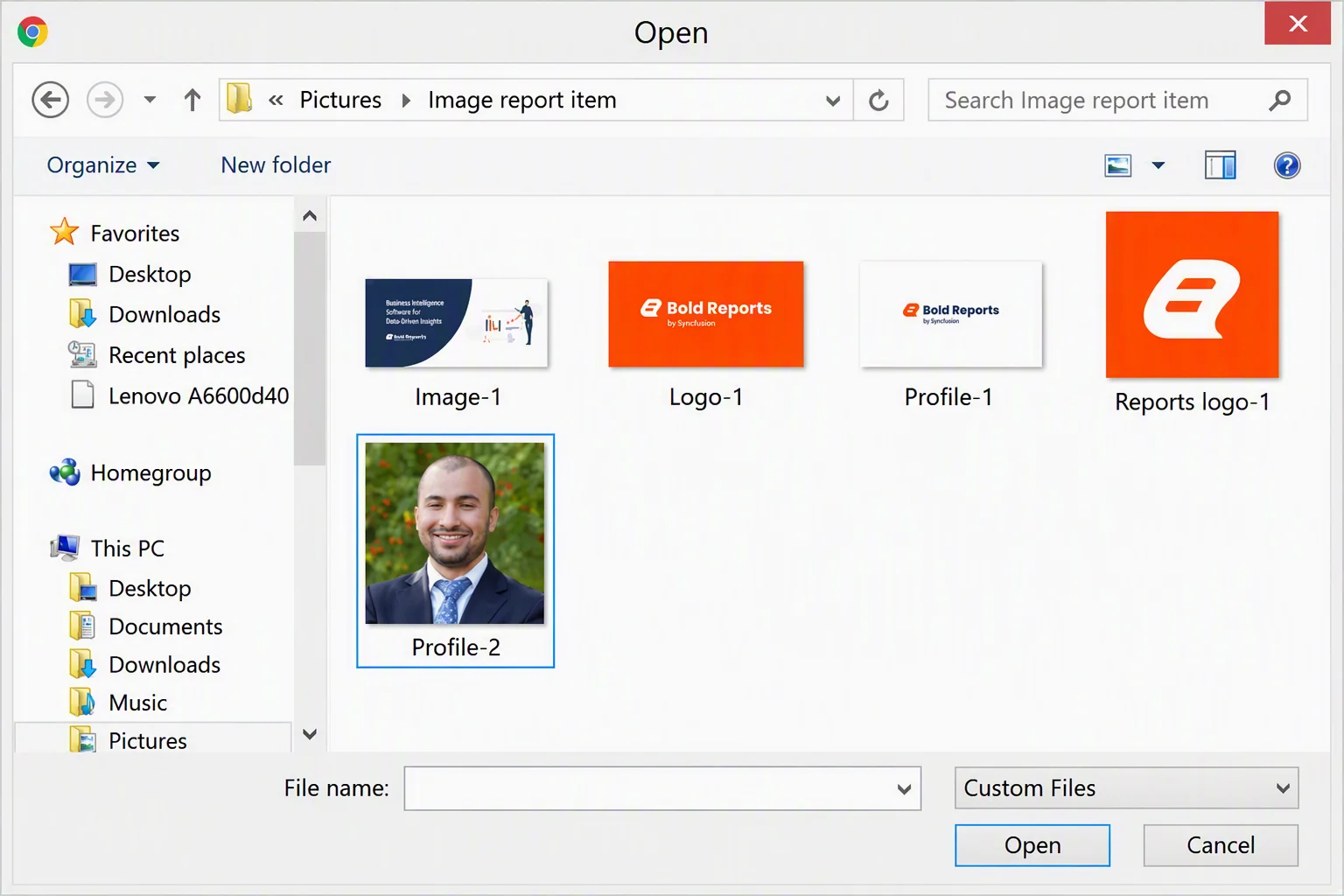Select Favorites in the navigation pane
The width and height of the screenshot is (1344, 896).
pyautogui.click(x=115, y=233)
